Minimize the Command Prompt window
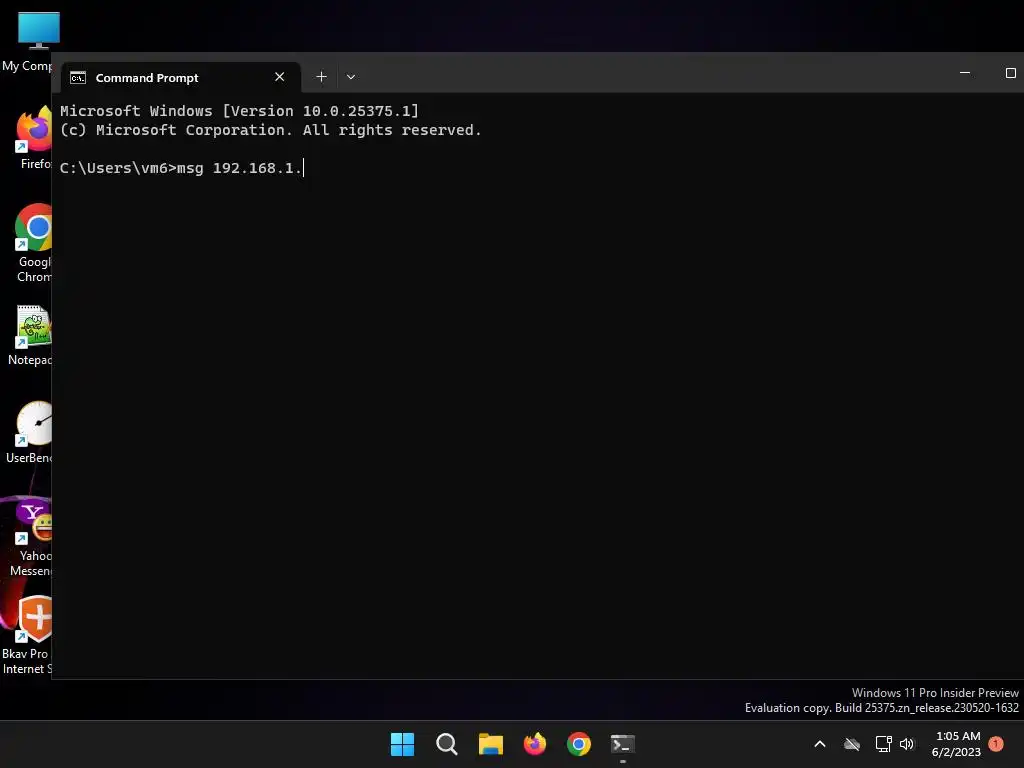The width and height of the screenshot is (1024, 768). tap(965, 72)
